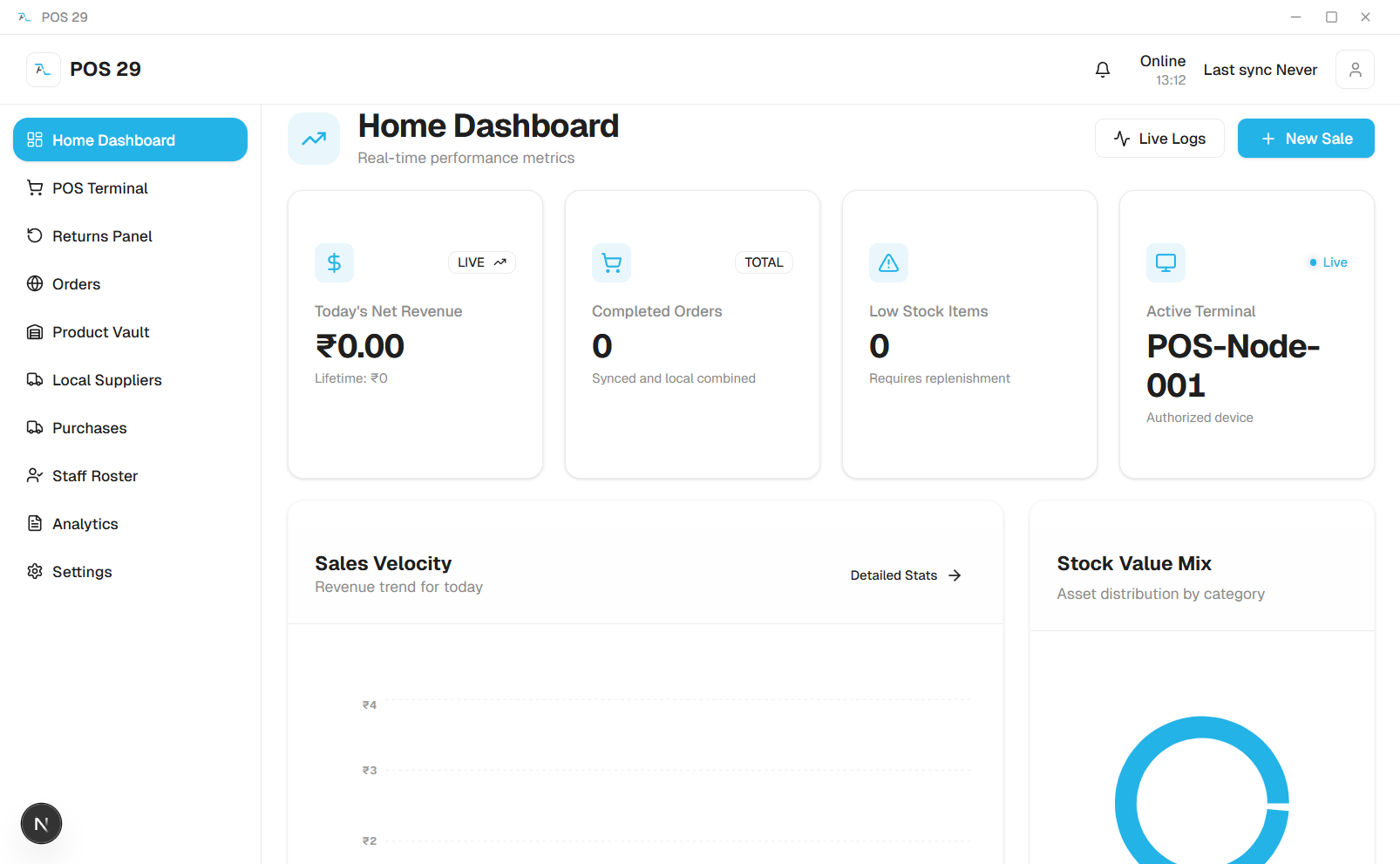Open Detailed Stats link
Image resolution: width=1400 pixels, height=864 pixels.
[907, 575]
